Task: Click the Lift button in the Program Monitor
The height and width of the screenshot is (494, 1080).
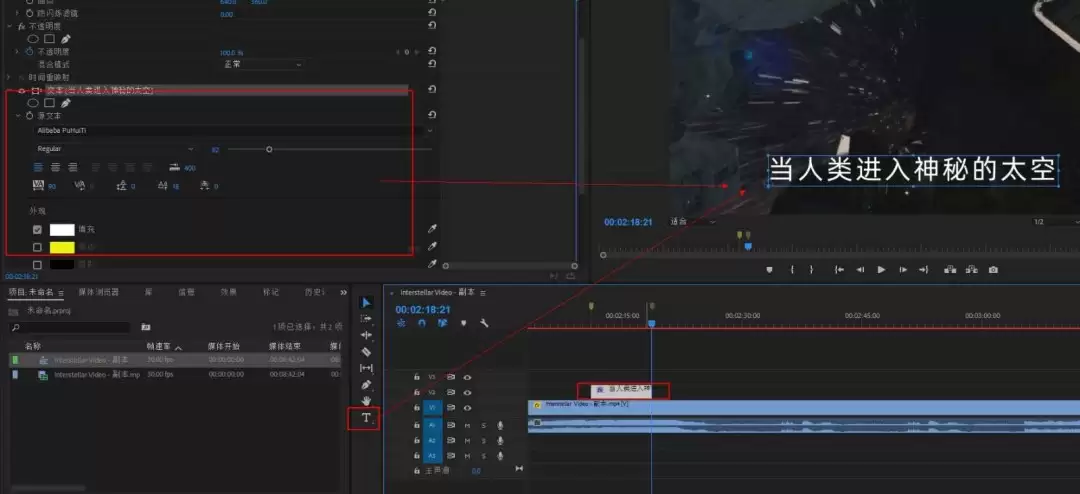Action: [x=950, y=270]
